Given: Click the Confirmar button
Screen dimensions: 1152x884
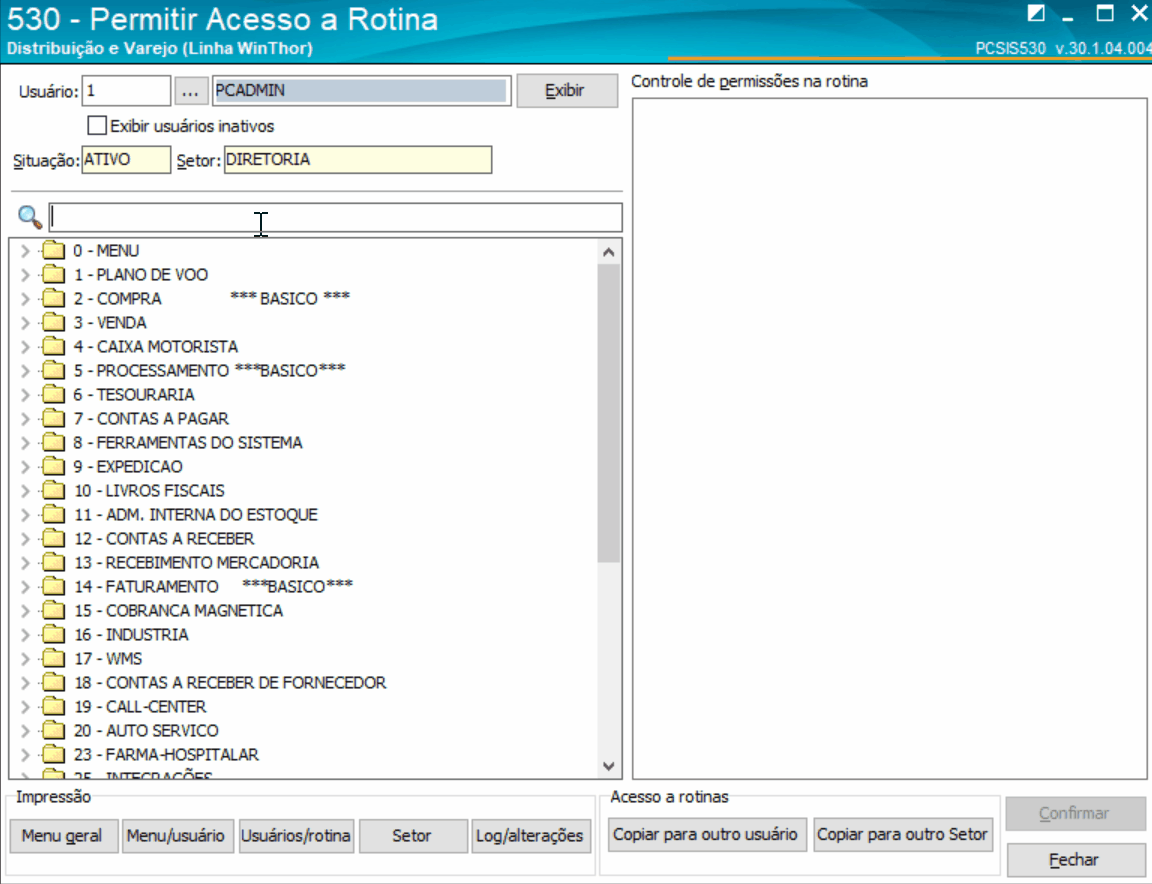Looking at the screenshot, I should [1074, 813].
